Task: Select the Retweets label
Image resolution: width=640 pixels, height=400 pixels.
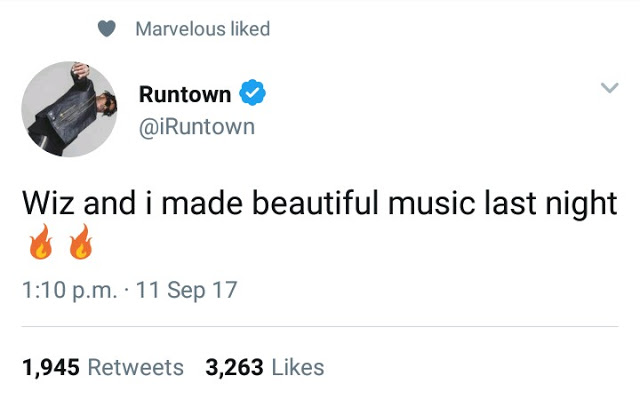Action: point(136,367)
